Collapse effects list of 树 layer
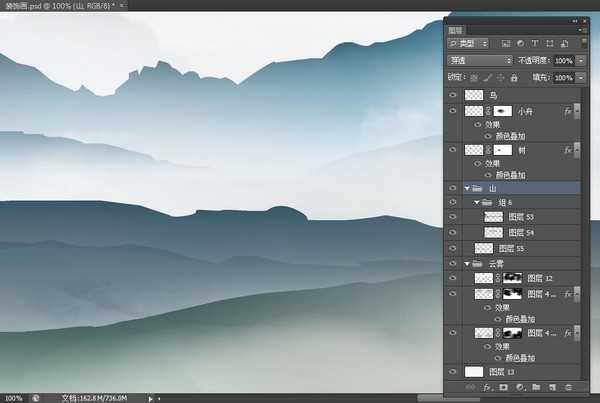The width and height of the screenshot is (600, 403). click(x=577, y=150)
